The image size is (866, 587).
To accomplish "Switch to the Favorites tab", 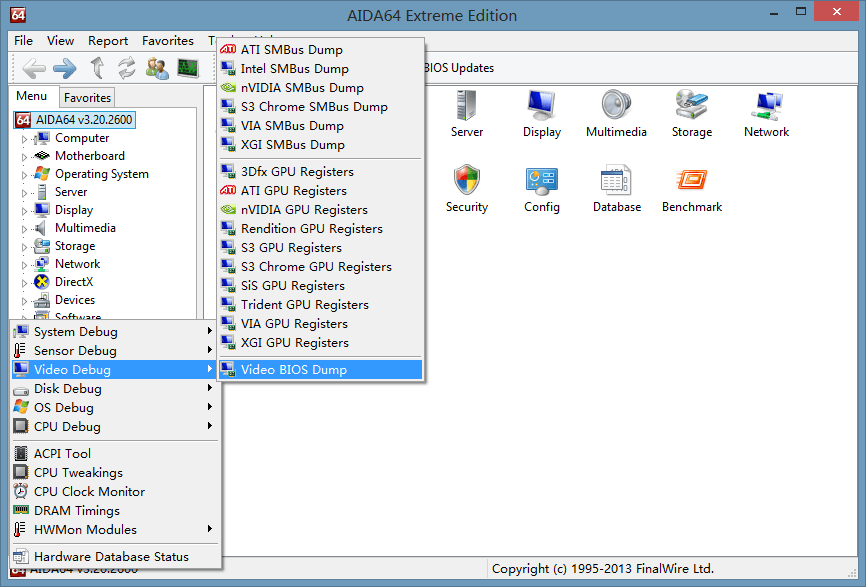I will (x=87, y=98).
